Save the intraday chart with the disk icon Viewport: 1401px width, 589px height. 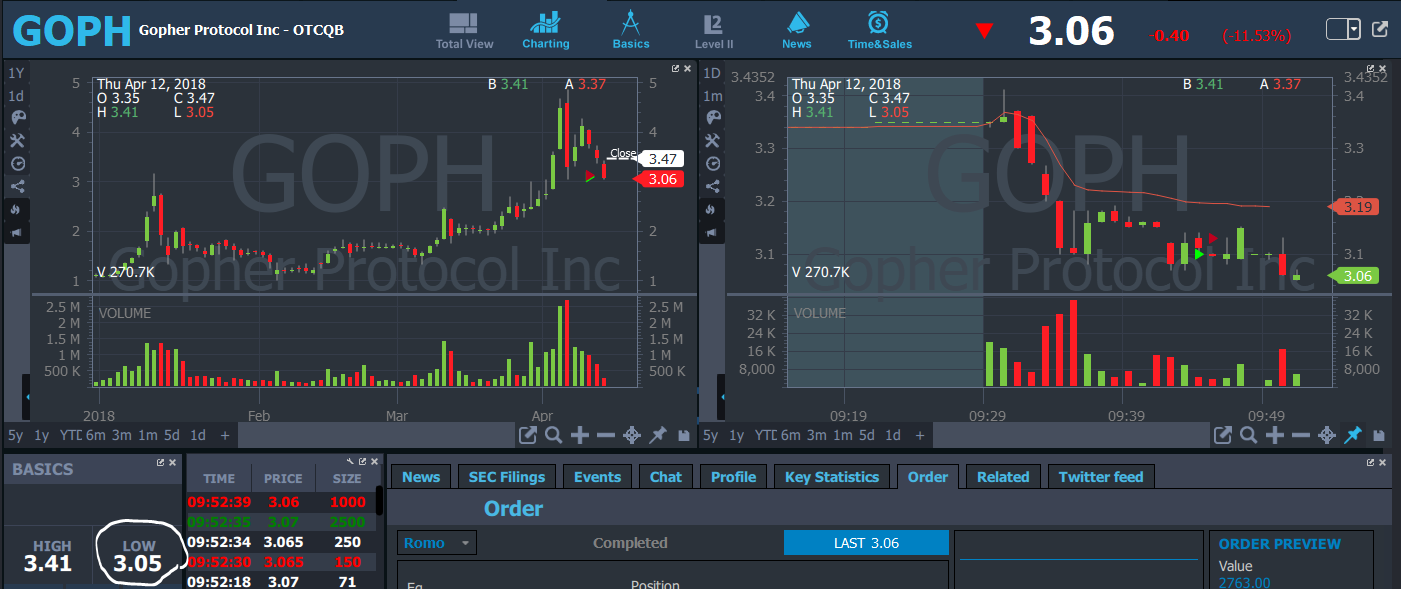[x=1379, y=435]
